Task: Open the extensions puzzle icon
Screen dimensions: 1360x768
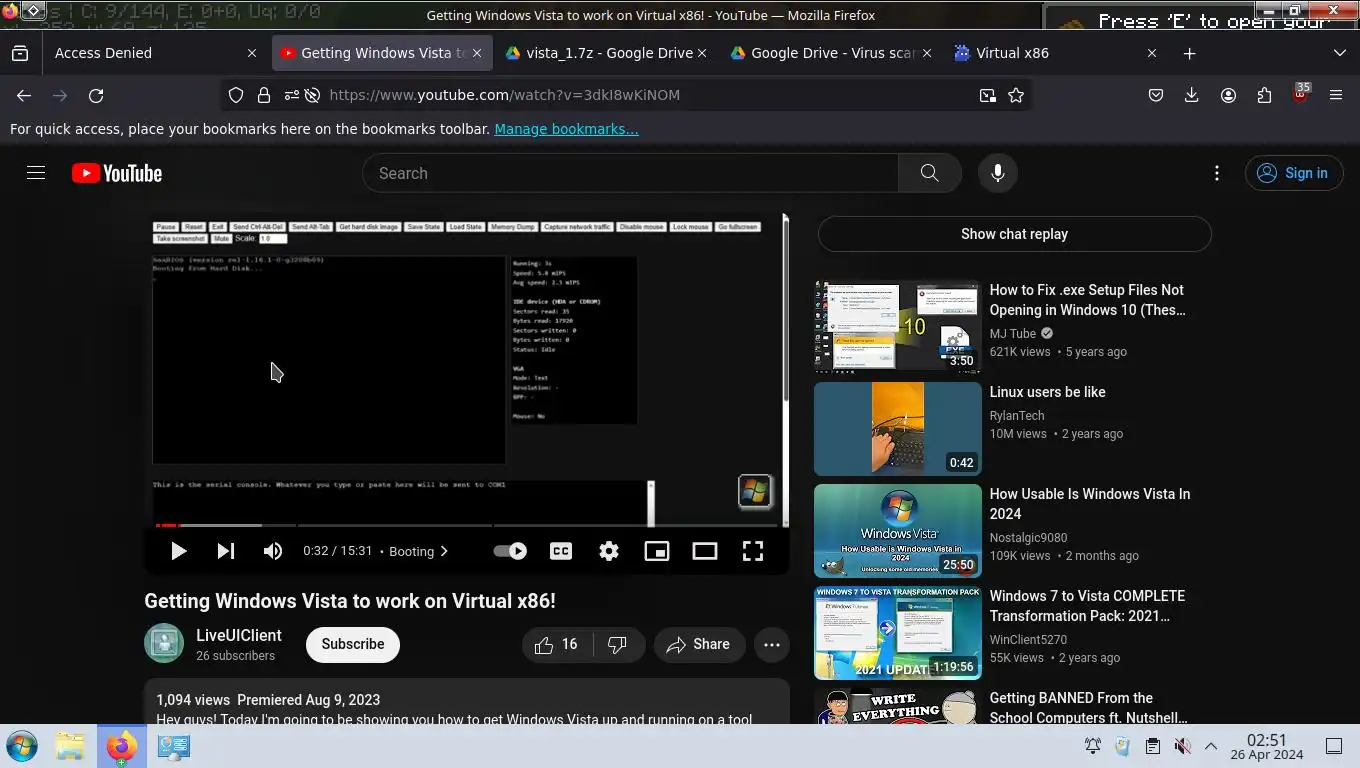Action: point(1264,95)
